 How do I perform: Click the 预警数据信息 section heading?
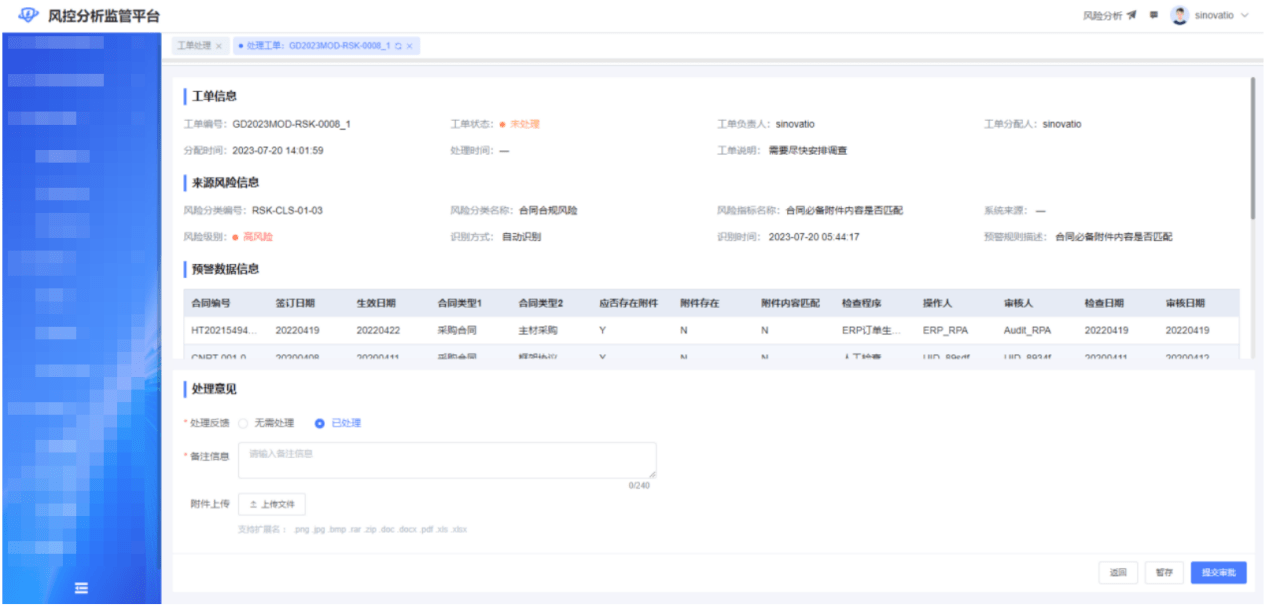pos(225,268)
